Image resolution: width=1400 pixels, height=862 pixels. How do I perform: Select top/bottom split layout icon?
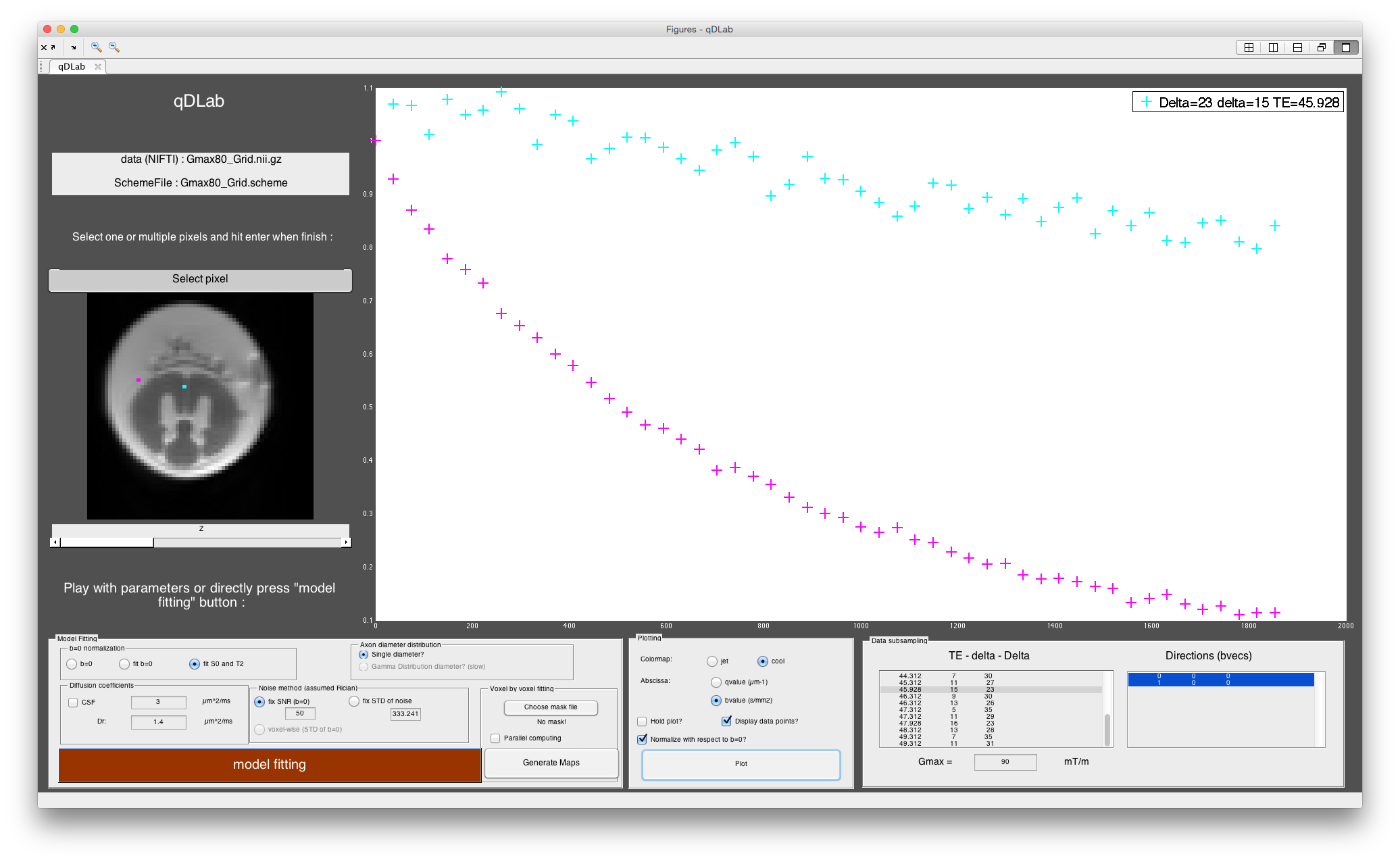click(1297, 47)
